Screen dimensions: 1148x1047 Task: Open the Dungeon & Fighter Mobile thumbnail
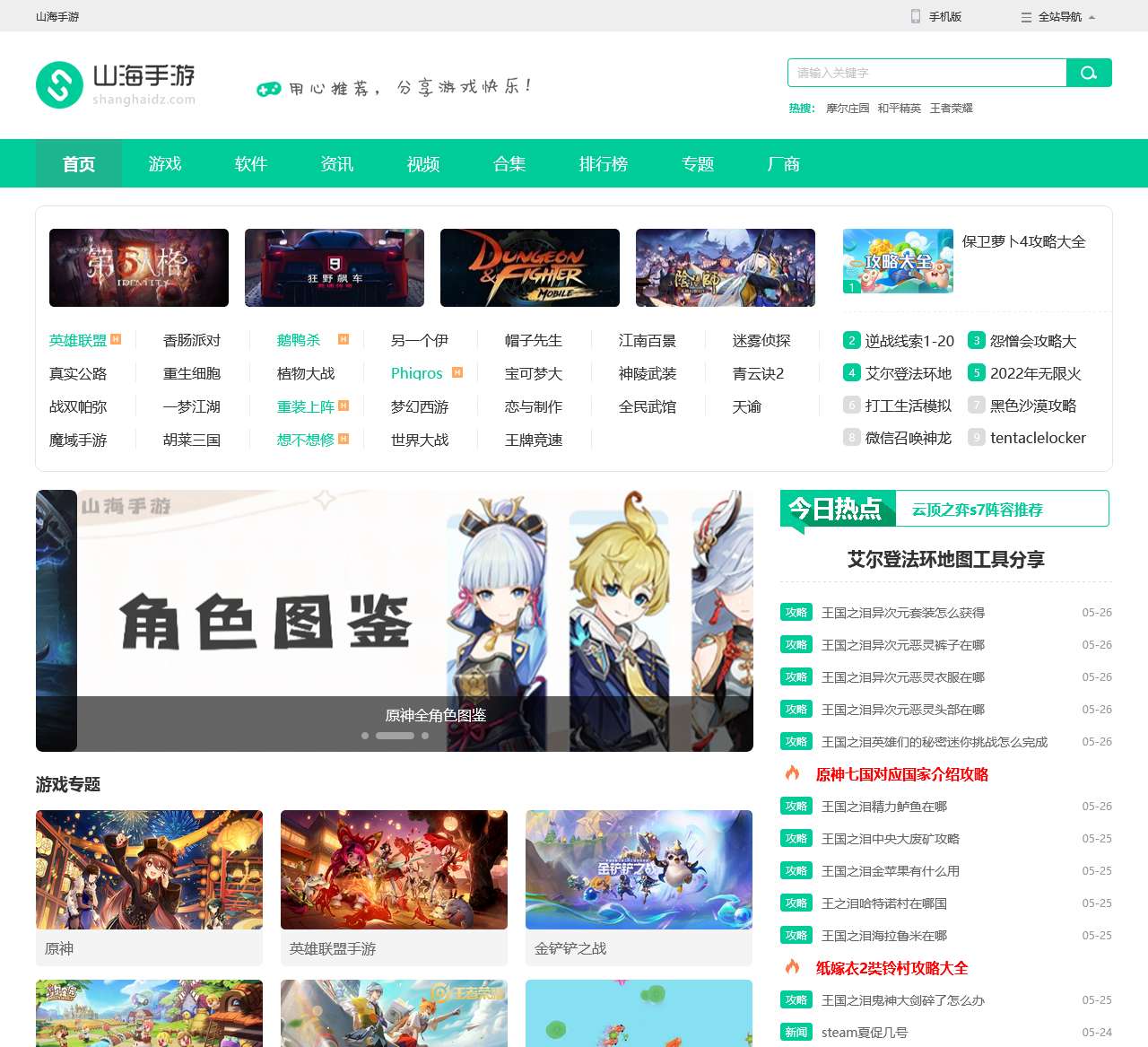pyautogui.click(x=530, y=267)
